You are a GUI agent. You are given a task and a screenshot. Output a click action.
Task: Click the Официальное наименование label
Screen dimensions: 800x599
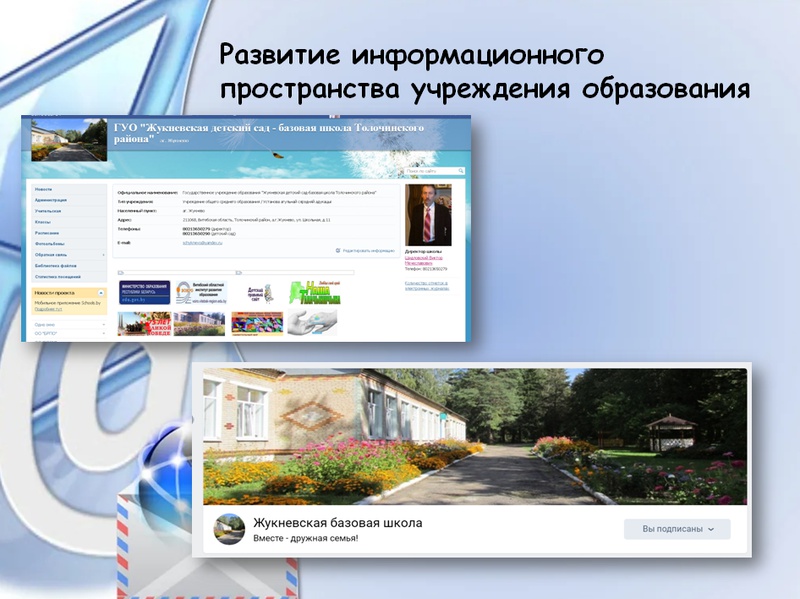pos(147,193)
